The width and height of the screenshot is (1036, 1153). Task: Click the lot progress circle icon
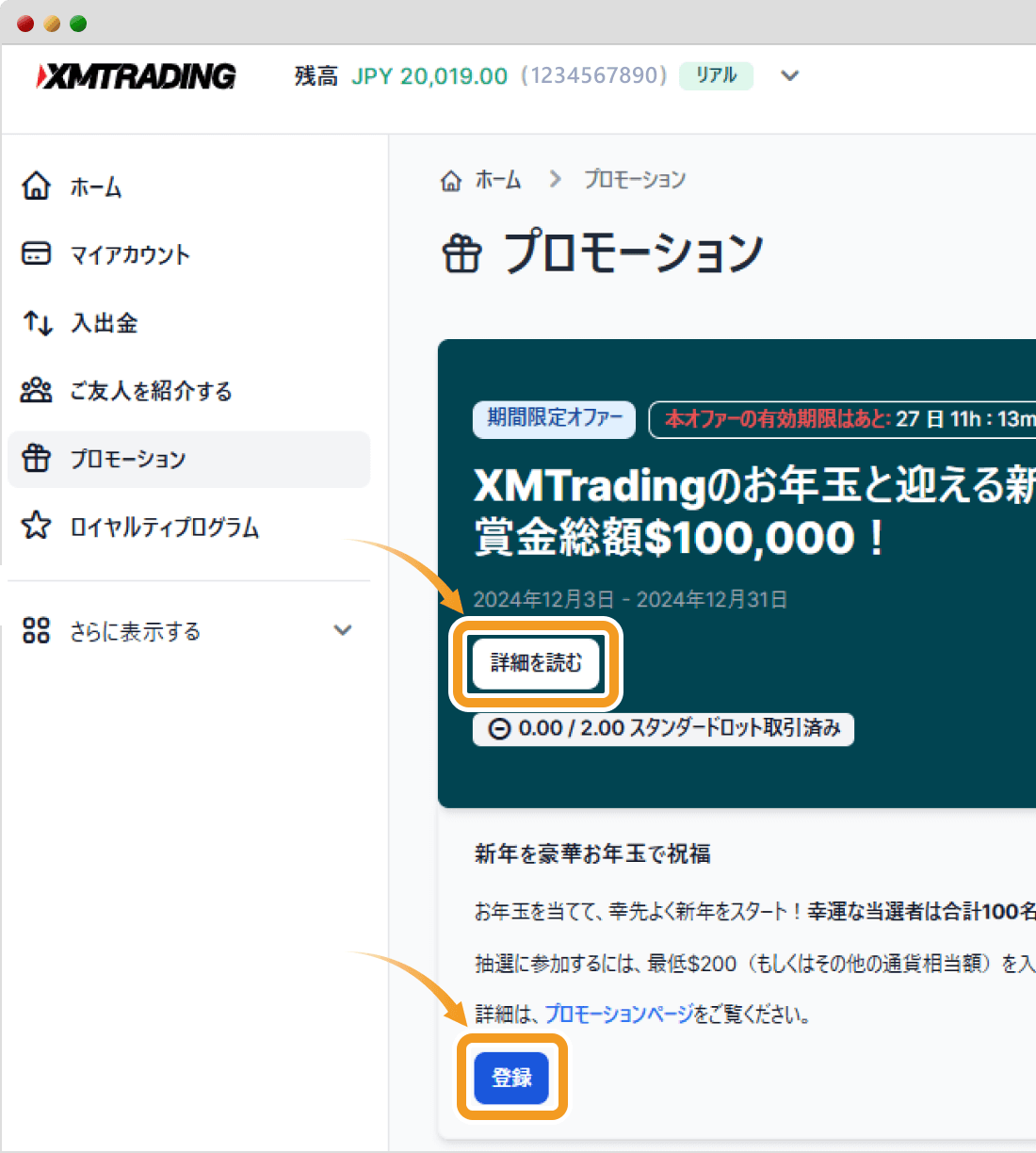tap(500, 729)
